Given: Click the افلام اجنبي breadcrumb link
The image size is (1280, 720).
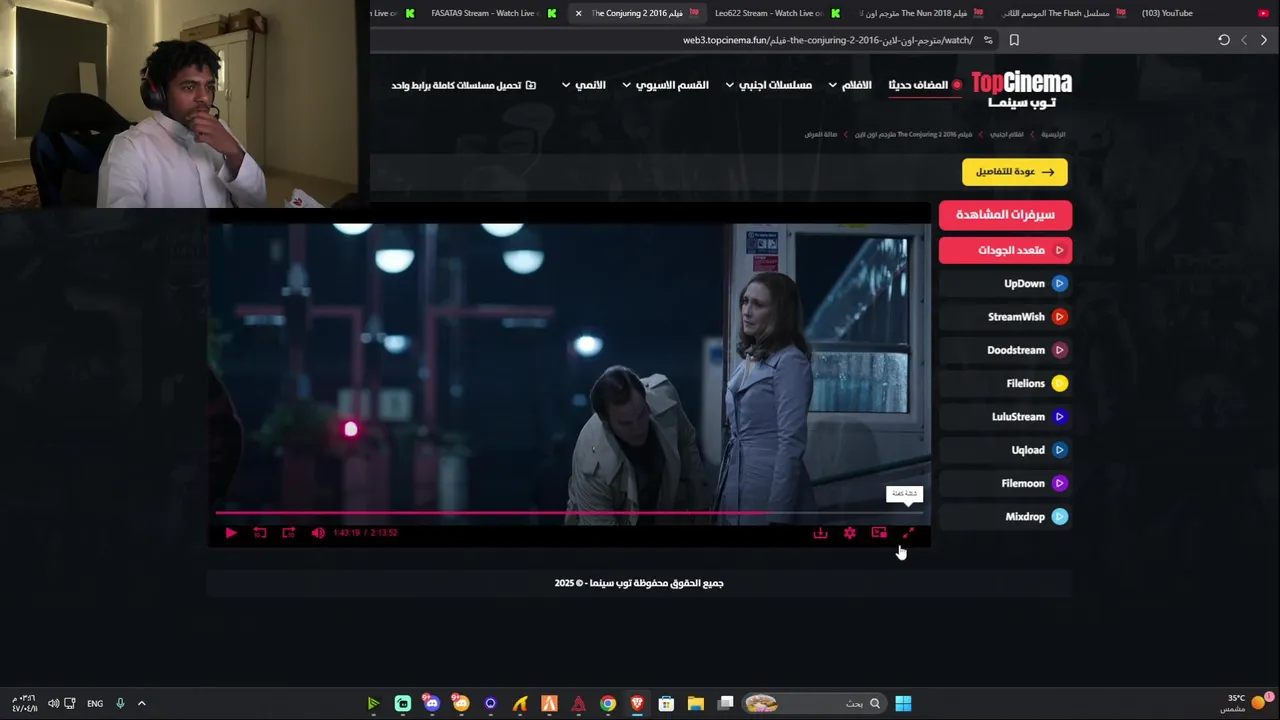Looking at the screenshot, I should (1006, 134).
